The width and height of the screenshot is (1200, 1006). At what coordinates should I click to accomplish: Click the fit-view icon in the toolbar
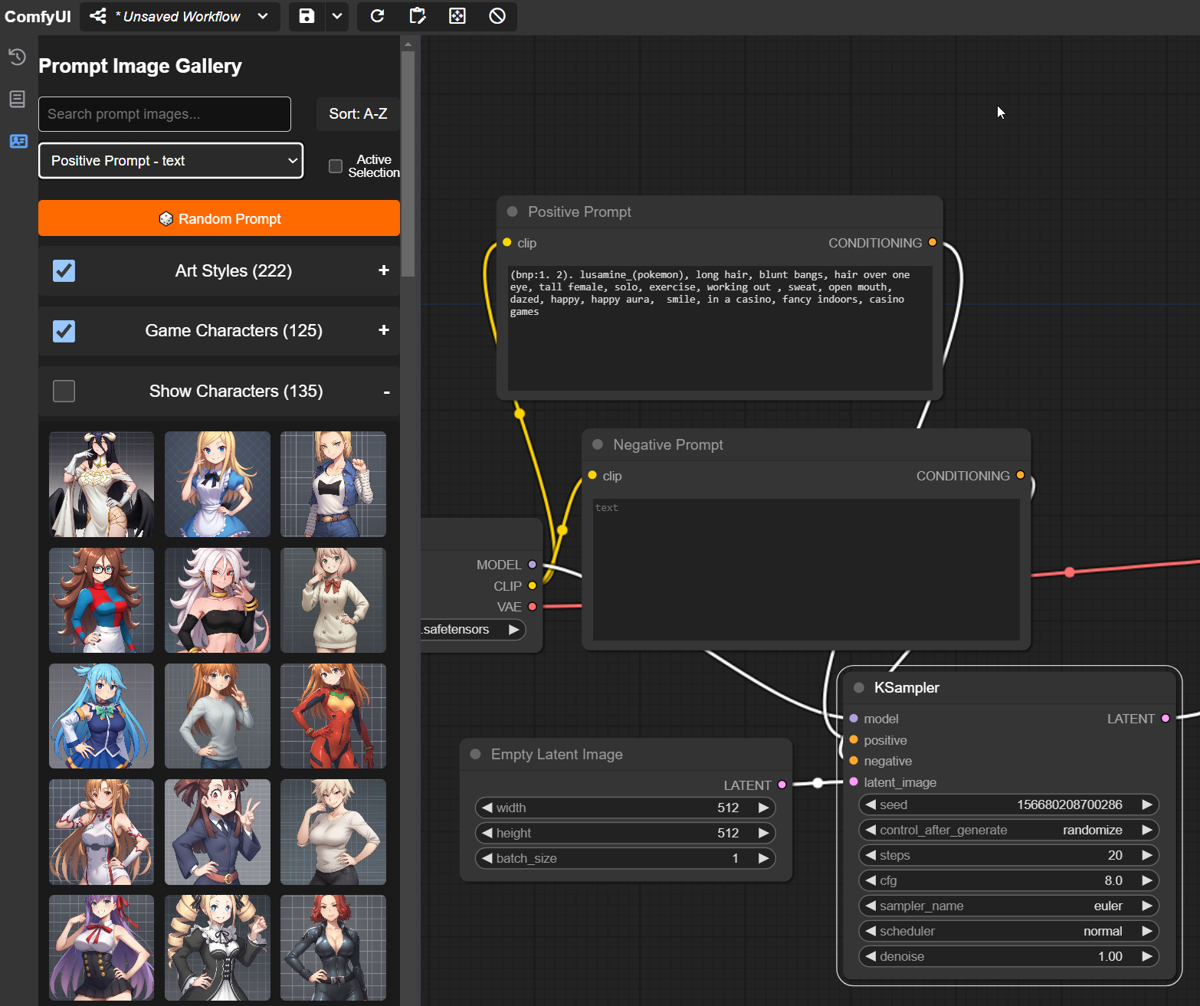(457, 16)
